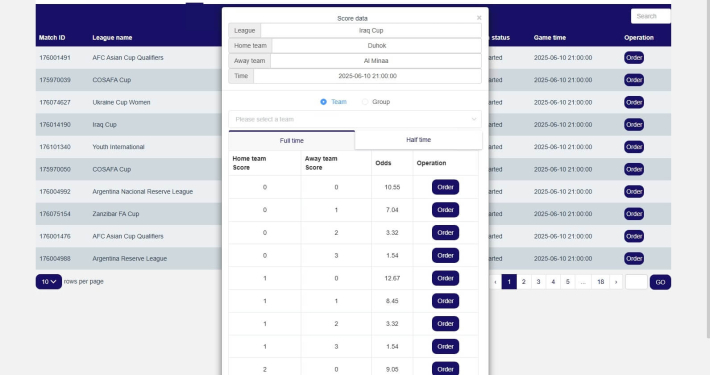The height and width of the screenshot is (375, 710).
Task: Click the Home team field showing Duhok
Action: point(376,46)
